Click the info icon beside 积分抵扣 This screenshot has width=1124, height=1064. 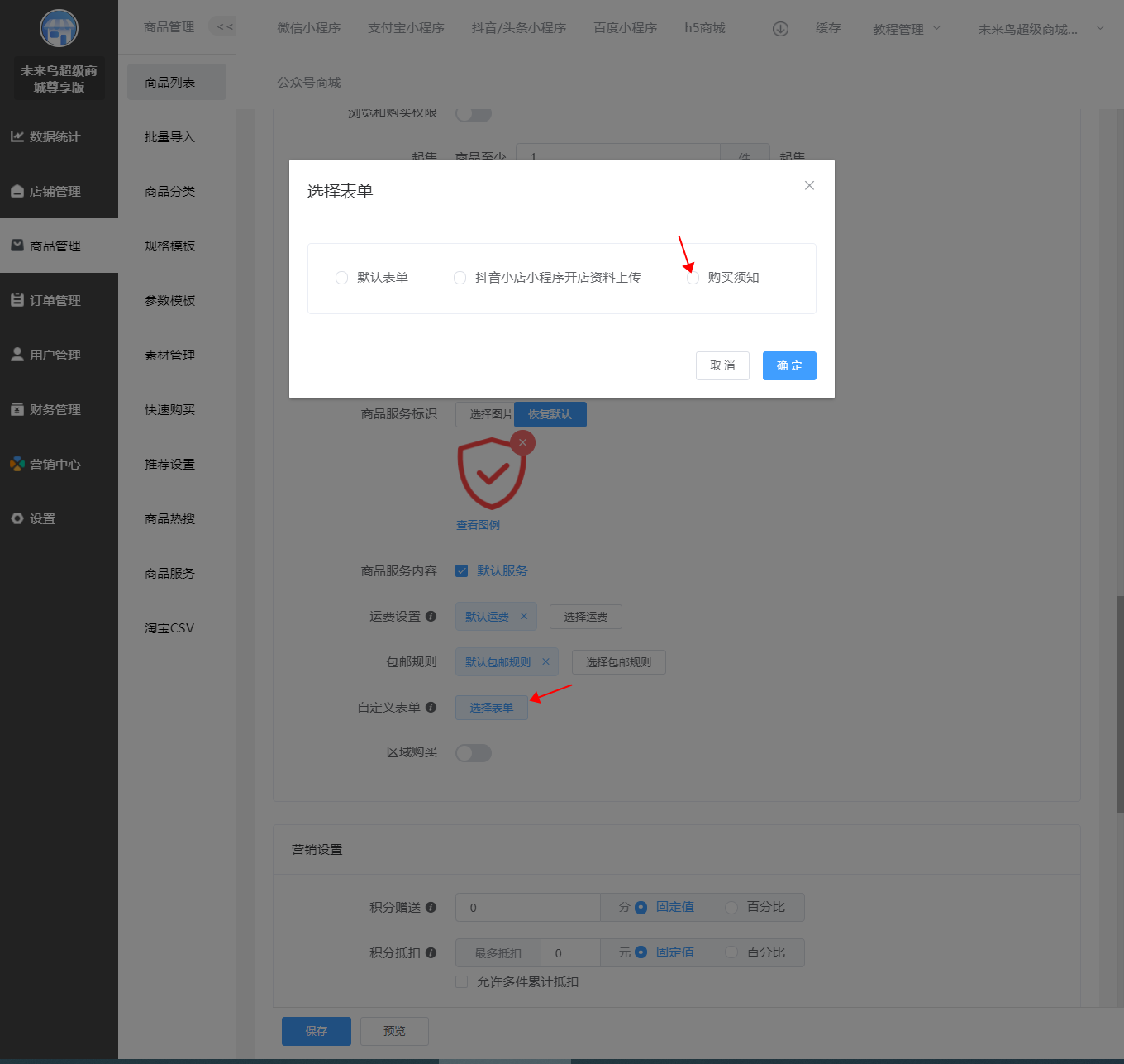coord(431,953)
